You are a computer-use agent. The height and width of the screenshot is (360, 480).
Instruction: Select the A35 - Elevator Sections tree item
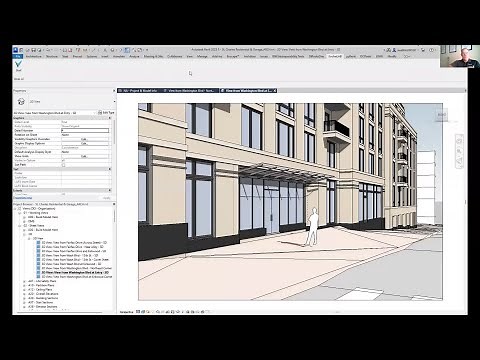[x=43, y=307]
